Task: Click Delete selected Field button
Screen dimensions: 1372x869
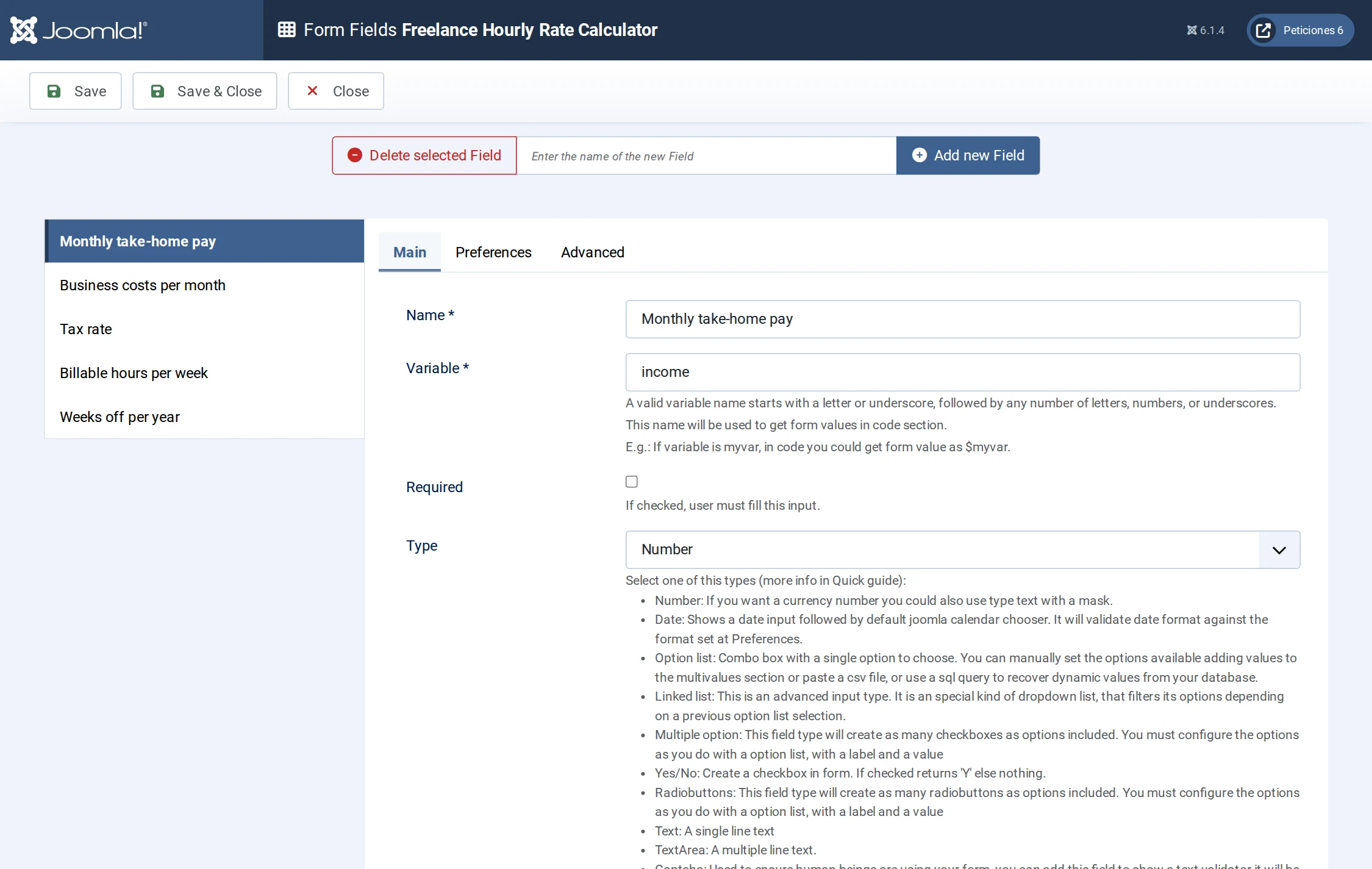Action: click(424, 156)
